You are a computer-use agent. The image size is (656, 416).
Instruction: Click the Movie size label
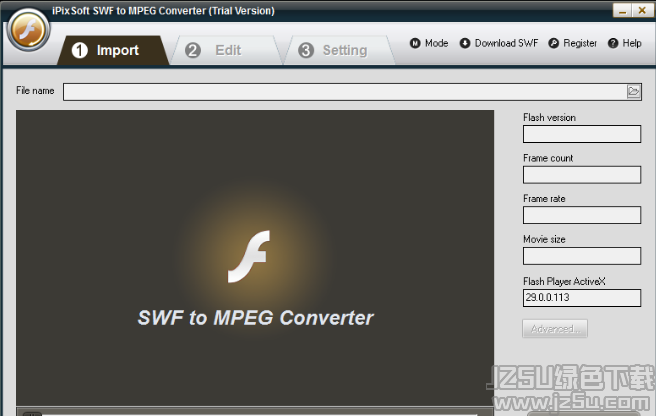[544, 239]
